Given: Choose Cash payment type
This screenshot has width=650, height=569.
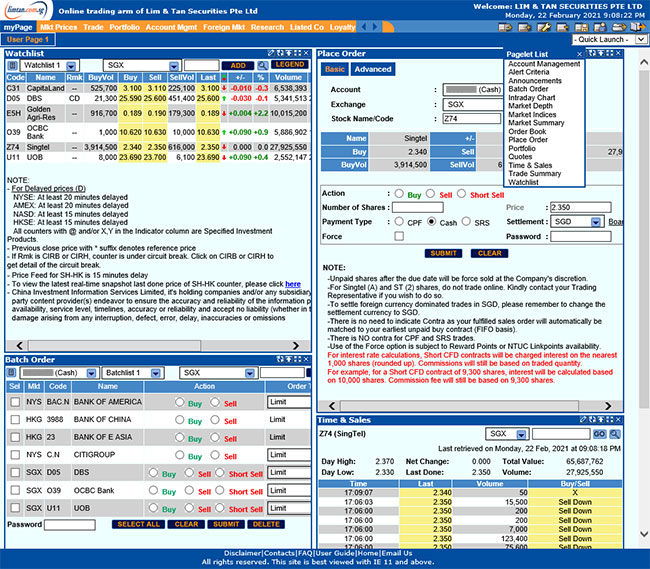Looking at the screenshot, I should coord(432,221).
